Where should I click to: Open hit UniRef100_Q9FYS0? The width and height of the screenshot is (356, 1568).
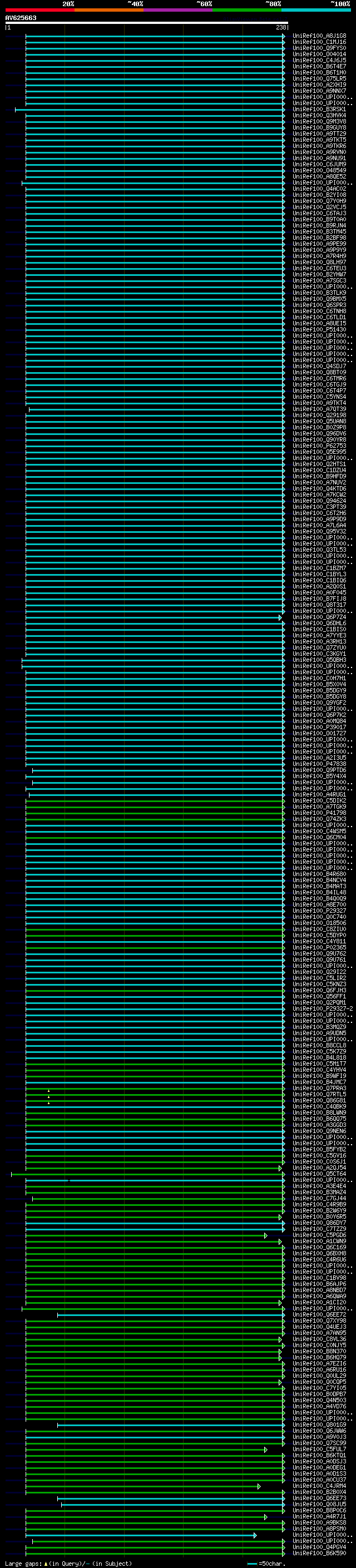pos(319,48)
